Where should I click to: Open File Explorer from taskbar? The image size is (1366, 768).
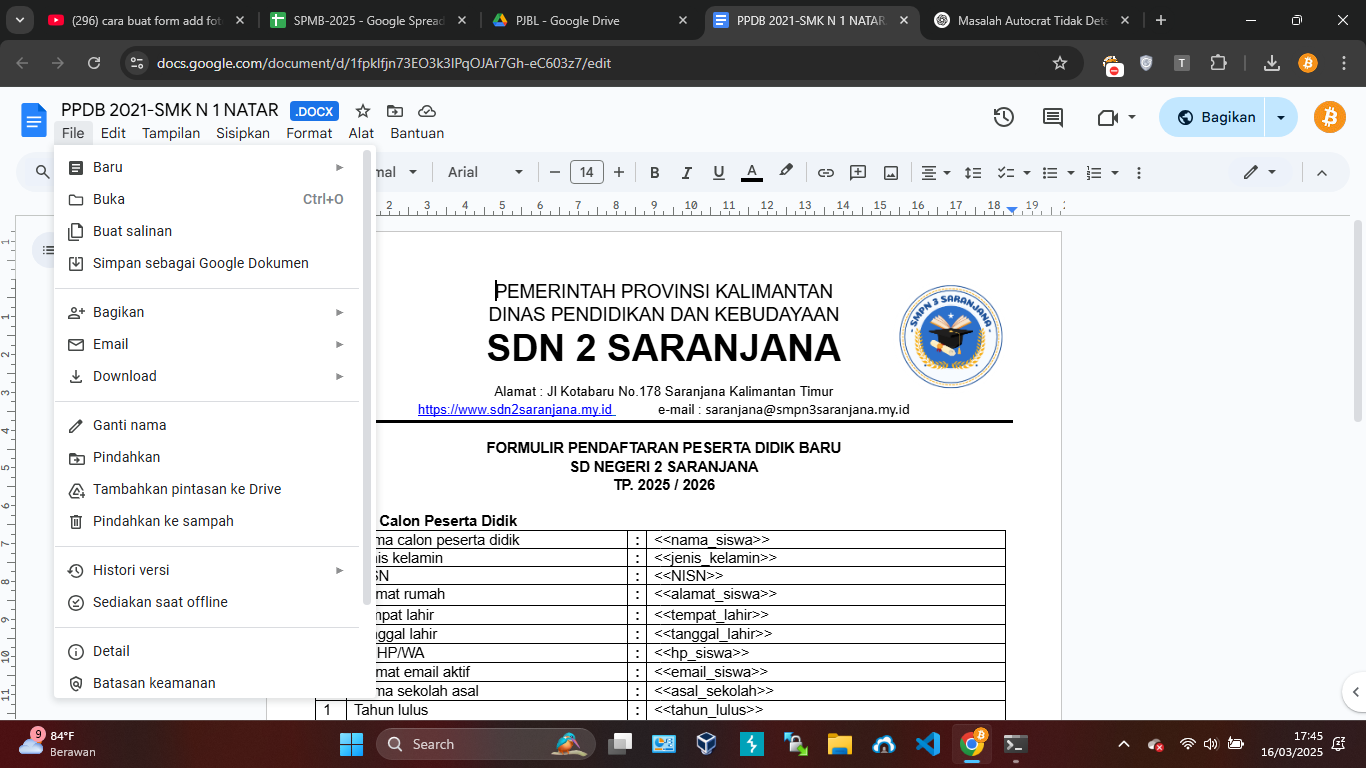tap(839, 744)
